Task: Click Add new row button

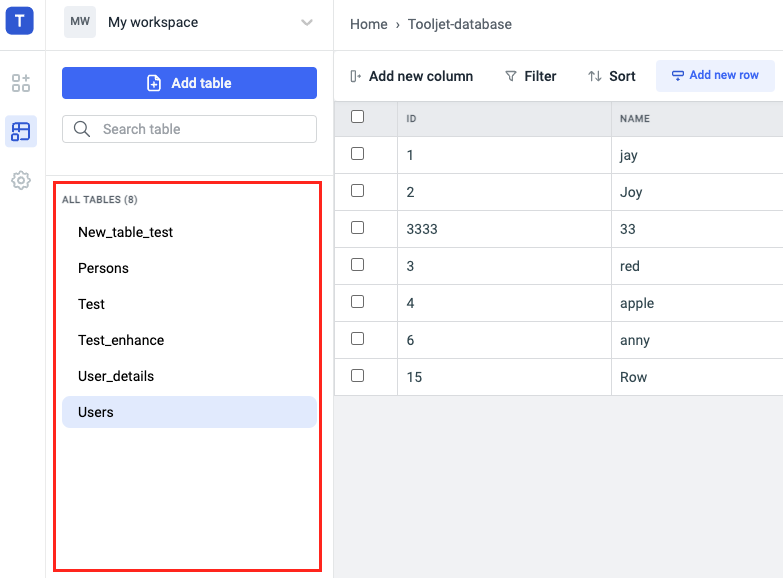Action: coord(715,76)
